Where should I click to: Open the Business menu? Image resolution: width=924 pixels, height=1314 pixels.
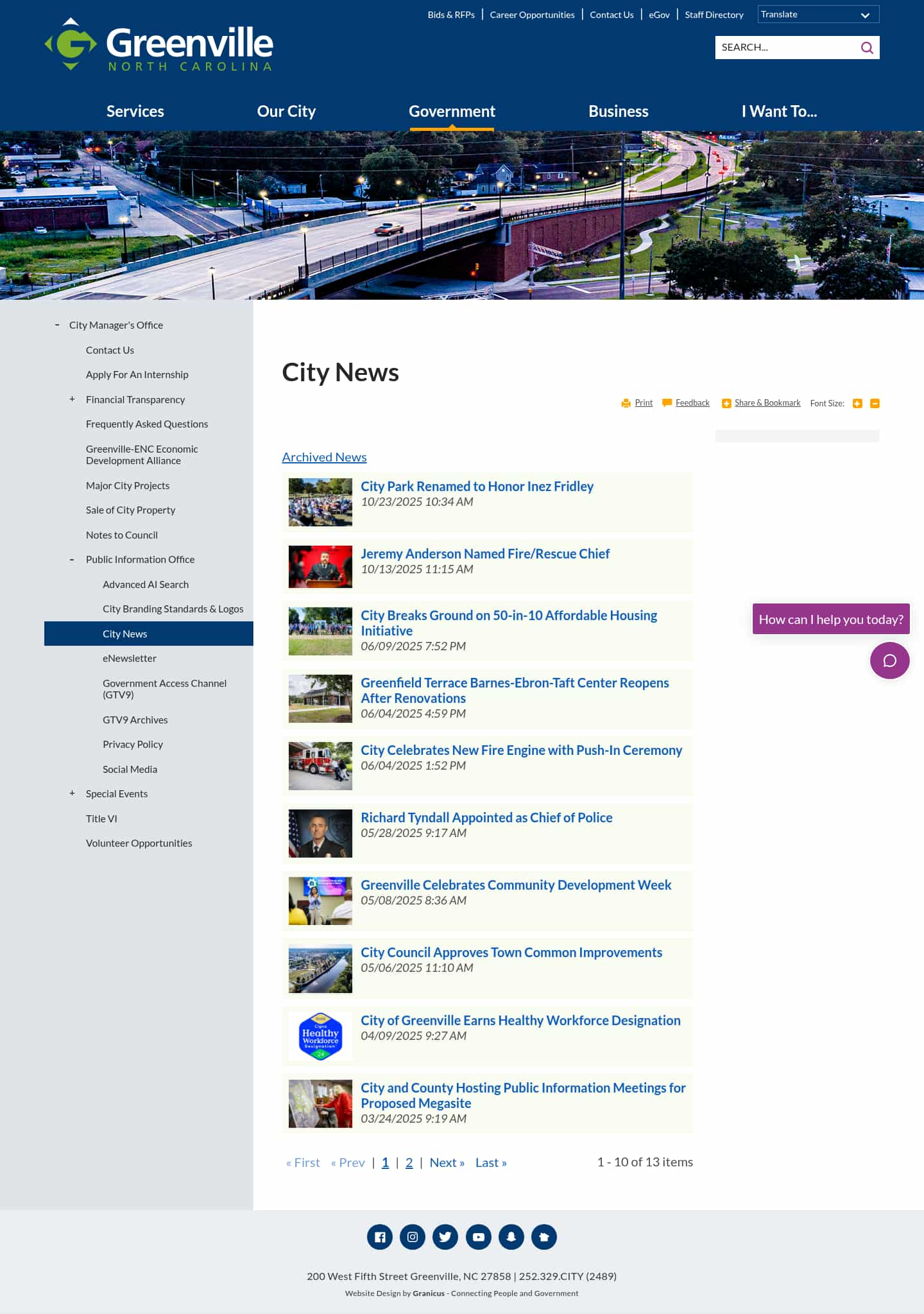tap(619, 111)
